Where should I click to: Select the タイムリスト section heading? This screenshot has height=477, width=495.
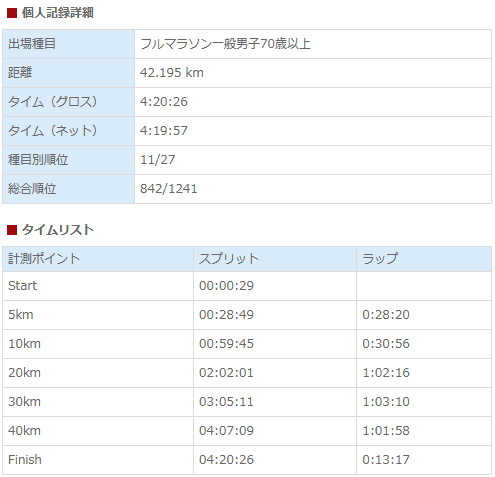point(58,230)
